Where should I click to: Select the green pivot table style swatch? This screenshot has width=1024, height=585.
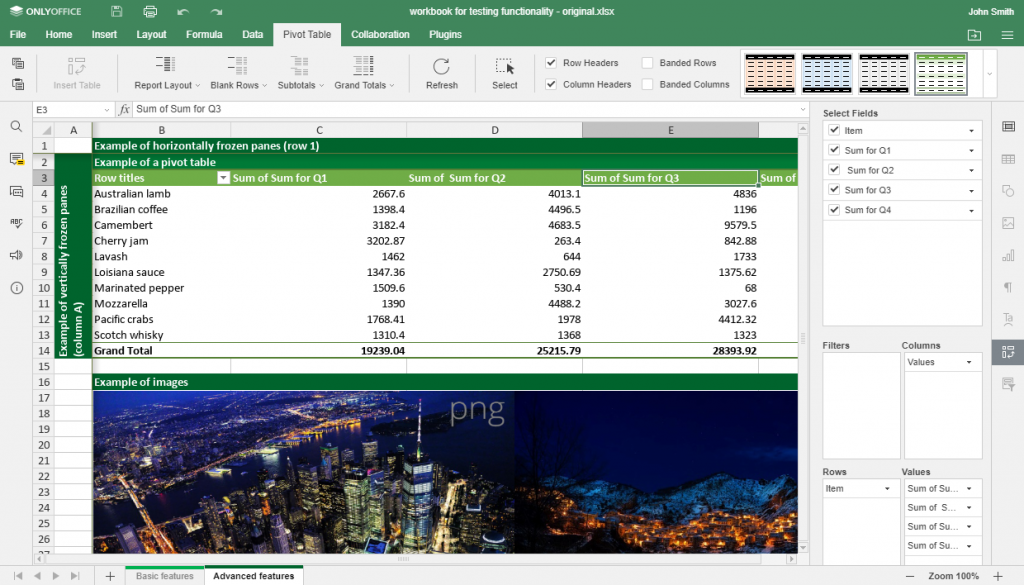tap(941, 73)
